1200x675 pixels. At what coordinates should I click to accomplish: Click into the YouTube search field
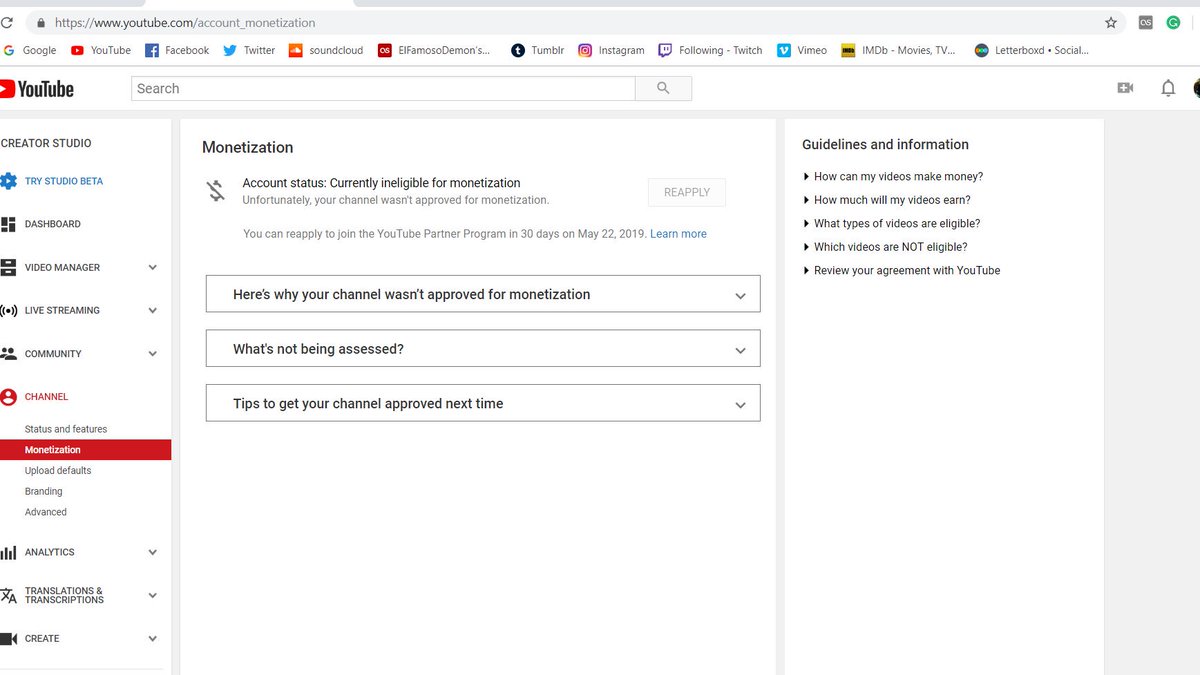pos(383,88)
